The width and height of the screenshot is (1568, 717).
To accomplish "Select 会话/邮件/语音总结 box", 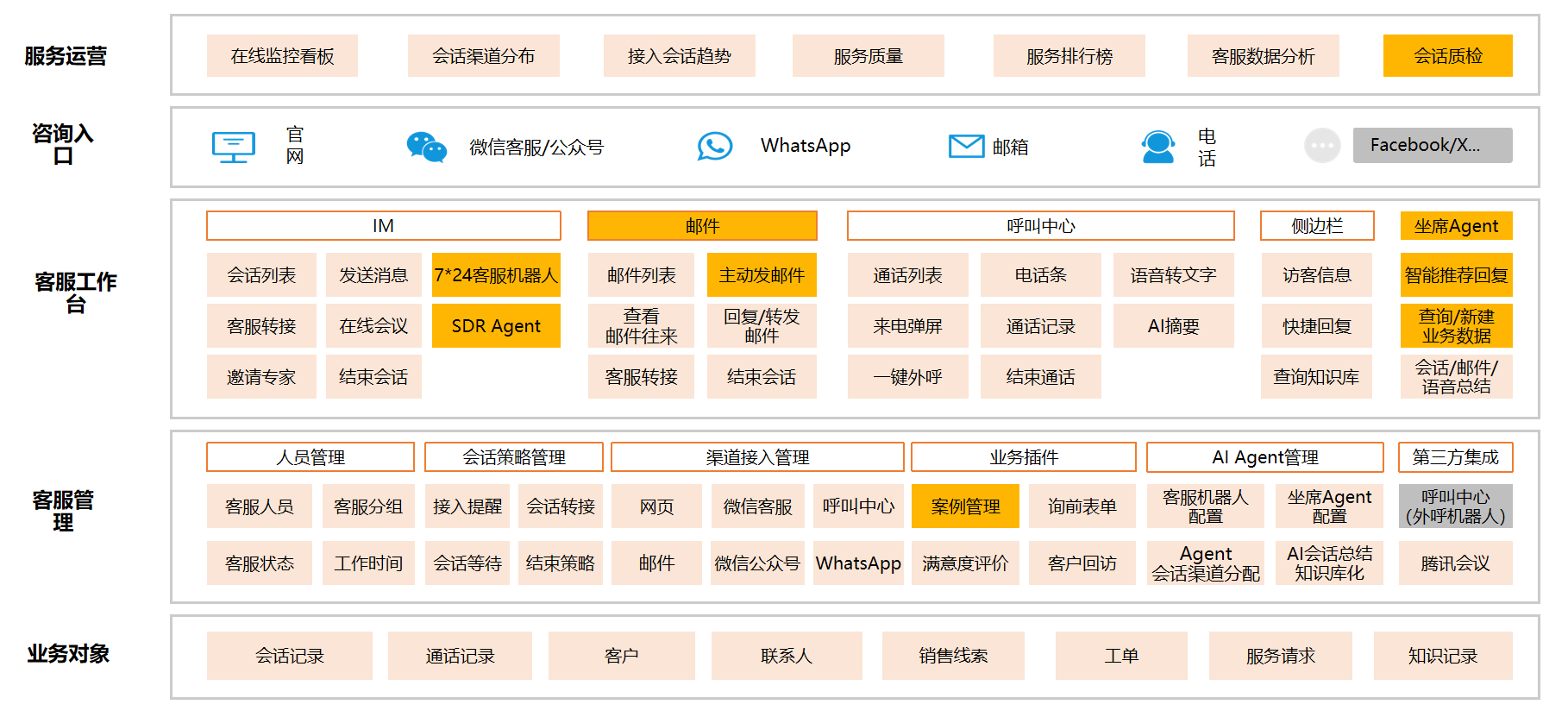I will coord(1457,377).
